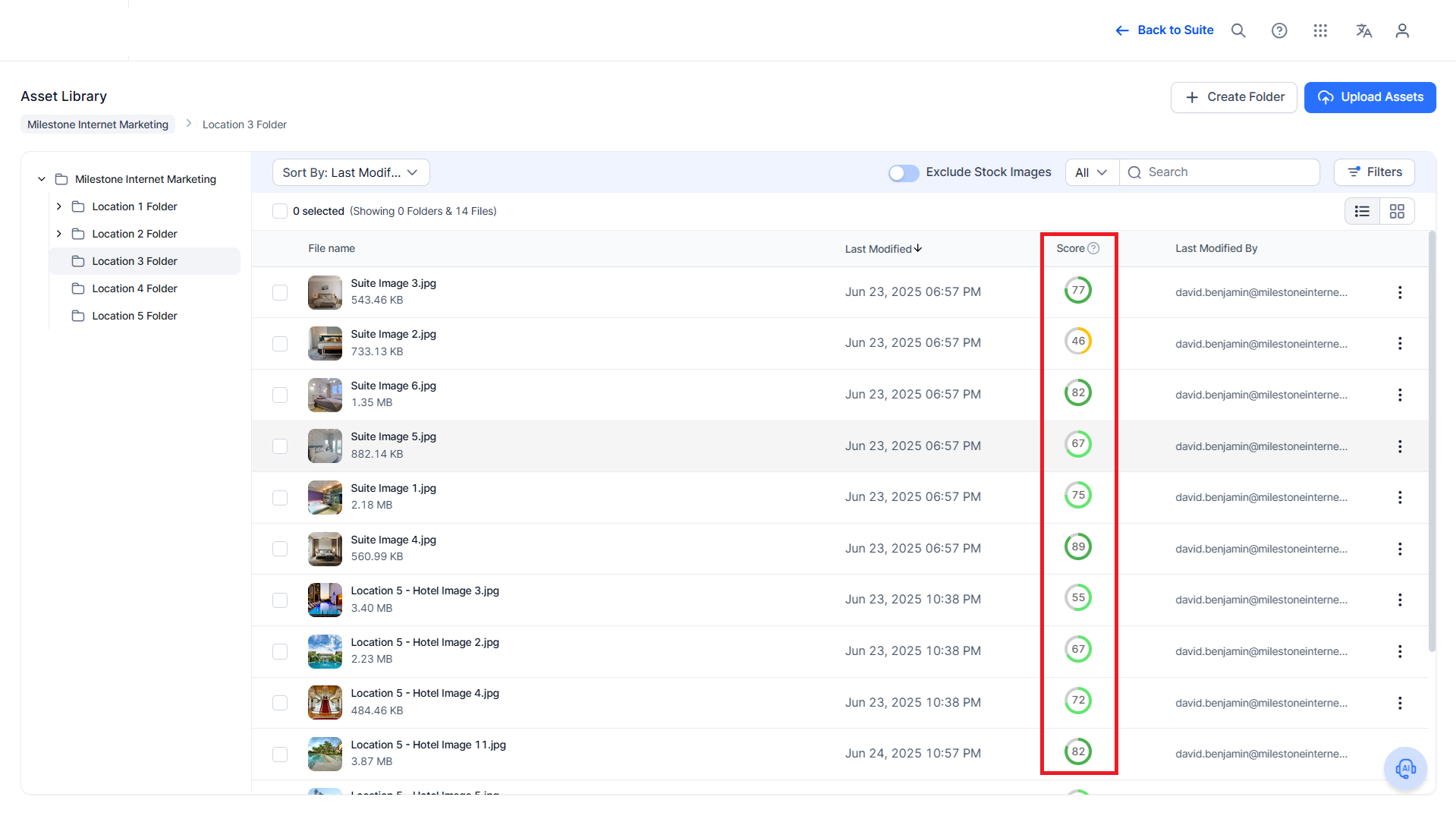Screen dimensions: 1456x819
Task: Click score 89 ring for Suite Image 4
Action: point(1078,547)
